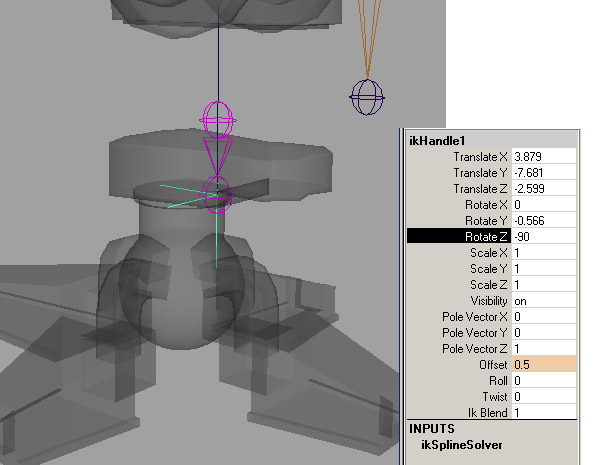The image size is (600, 465).
Task: Select the Pole Vector Y attribute label
Action: tap(474, 333)
